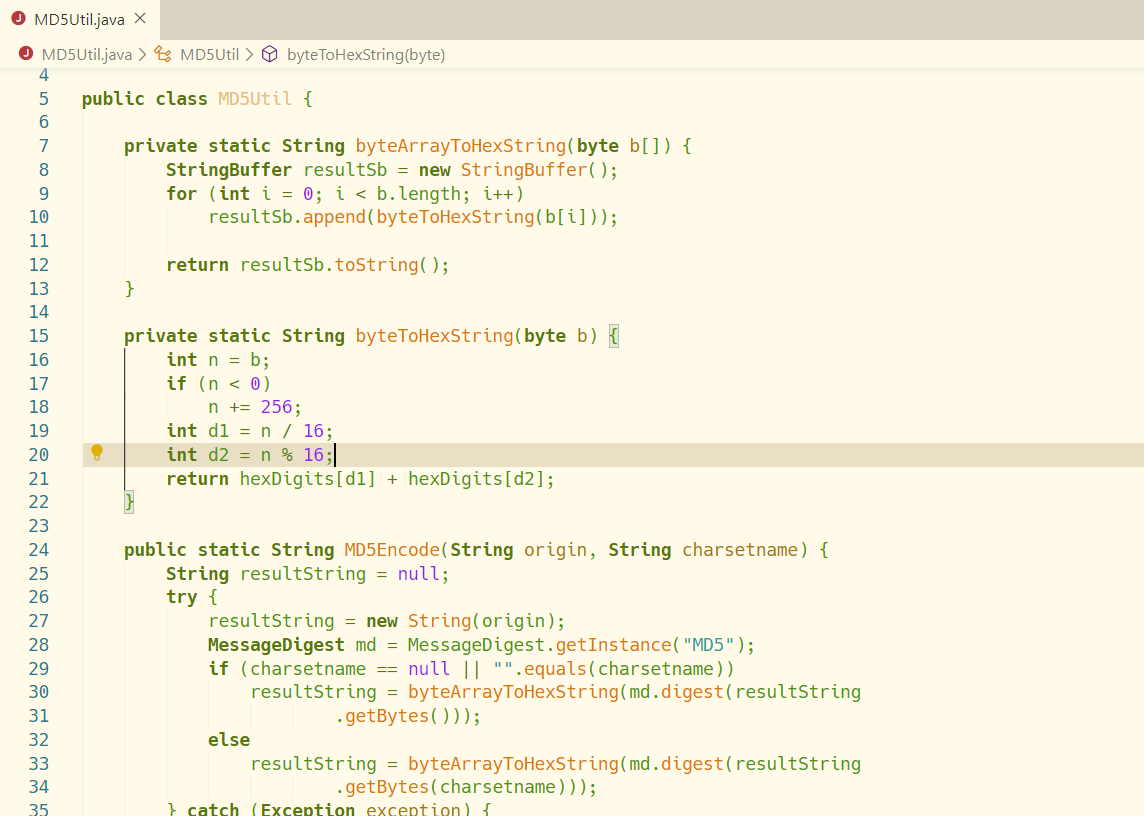Click class symbol icon in breadcrumb
The width and height of the screenshot is (1144, 816).
(x=163, y=54)
